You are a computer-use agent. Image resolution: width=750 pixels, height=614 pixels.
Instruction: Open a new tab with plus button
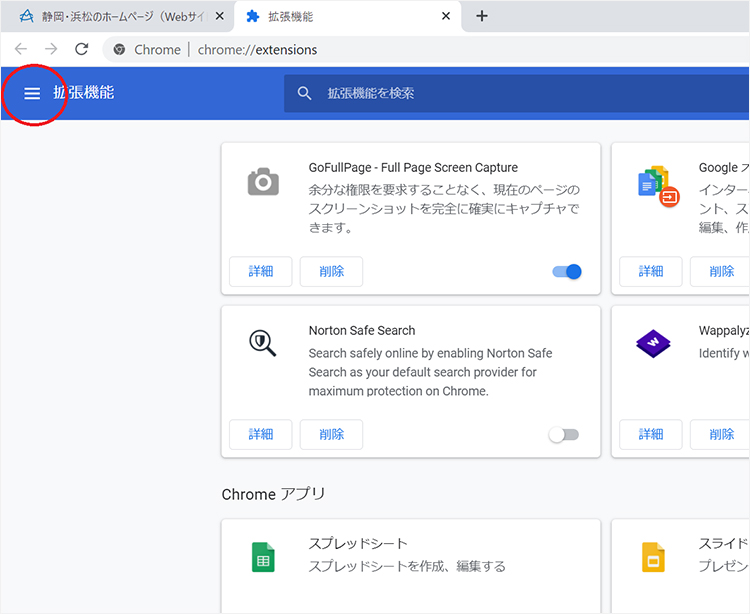[x=482, y=16]
